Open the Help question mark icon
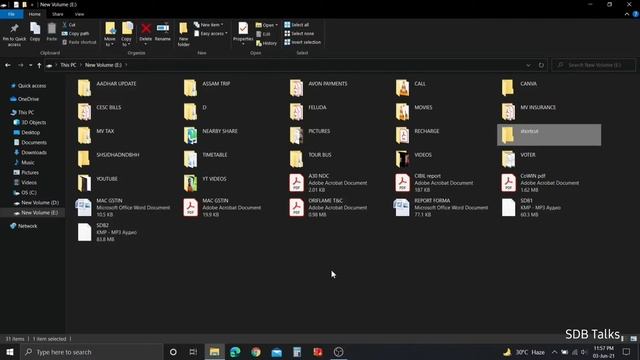640x360 pixels. point(636,14)
